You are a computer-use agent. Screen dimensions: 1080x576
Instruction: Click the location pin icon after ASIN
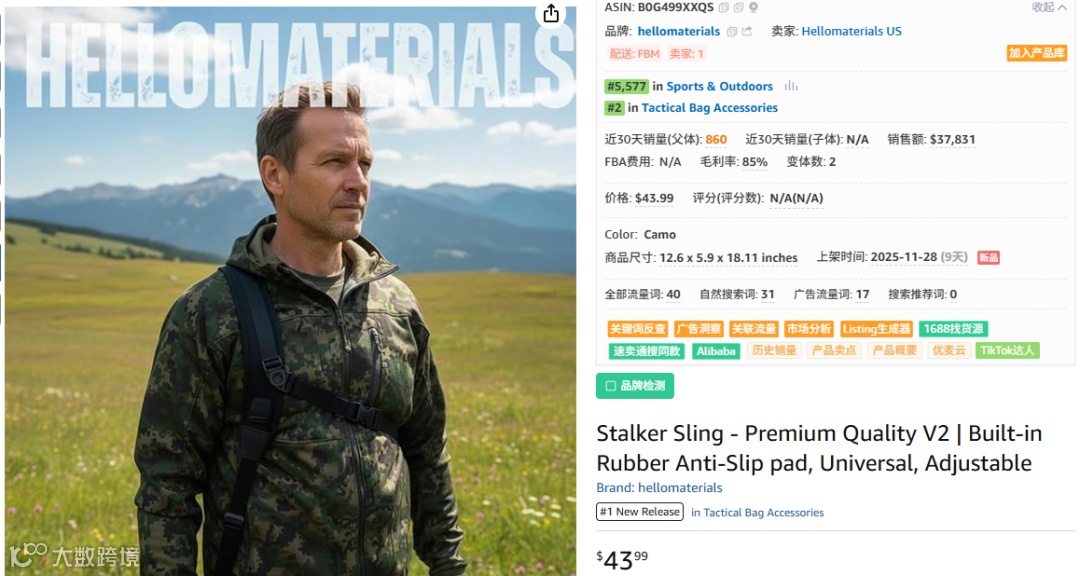coord(754,8)
